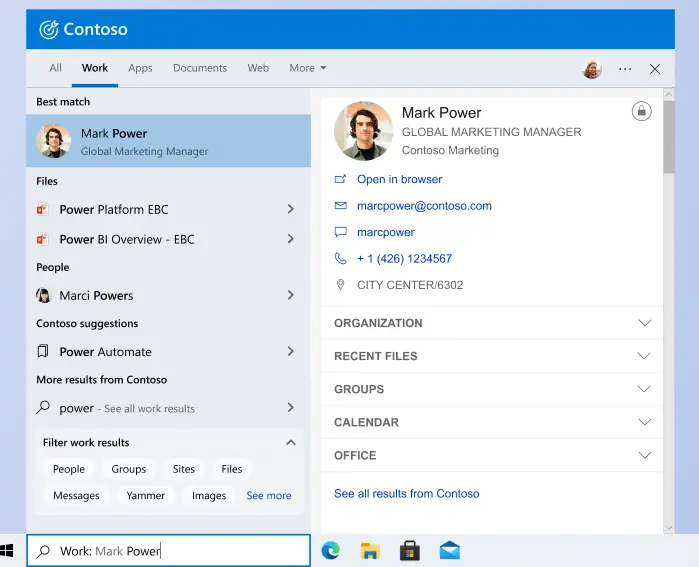Image resolution: width=699 pixels, height=567 pixels.
Task: Collapse the Filter work results panel
Action: tap(291, 443)
